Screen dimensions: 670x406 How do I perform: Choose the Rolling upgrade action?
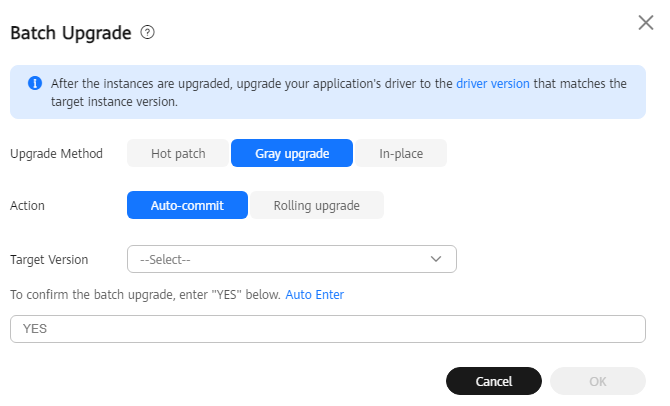(x=317, y=206)
